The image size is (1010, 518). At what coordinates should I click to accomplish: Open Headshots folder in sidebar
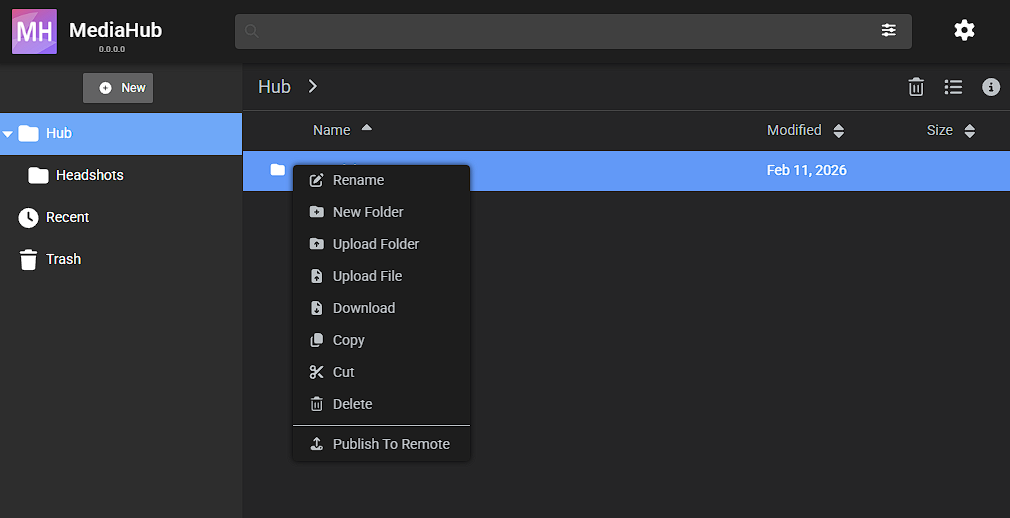point(89,175)
